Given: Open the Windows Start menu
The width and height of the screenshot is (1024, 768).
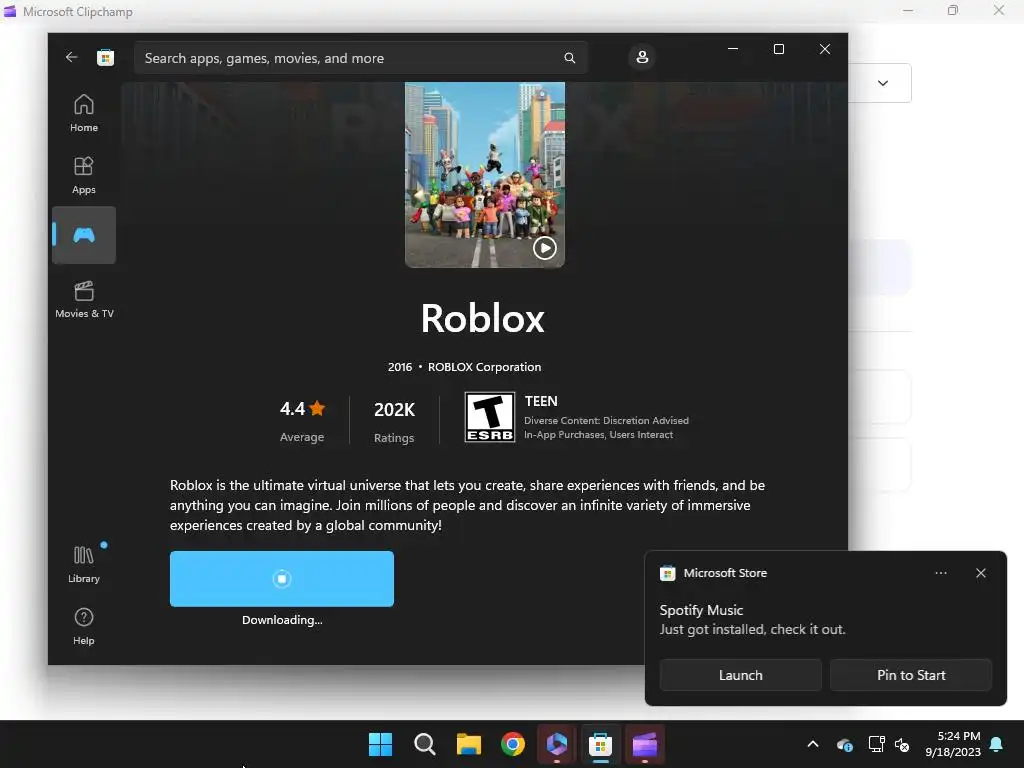Looking at the screenshot, I should pyautogui.click(x=380, y=744).
